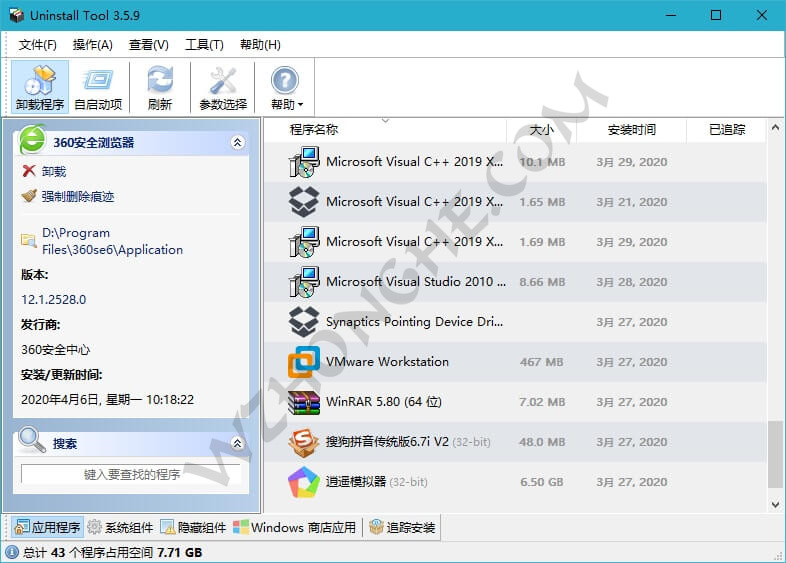The height and width of the screenshot is (563, 786).
Task: Click the Visual Studio 2010 installer icon
Action: pyautogui.click(x=304, y=282)
